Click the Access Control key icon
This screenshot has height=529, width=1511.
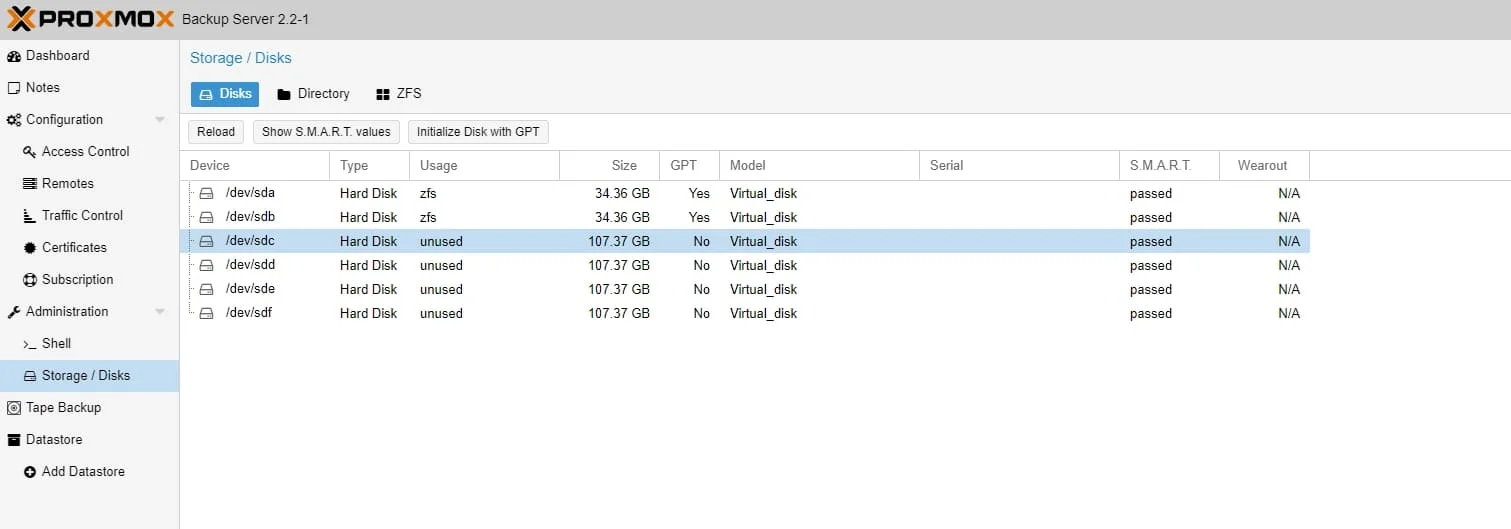30,152
